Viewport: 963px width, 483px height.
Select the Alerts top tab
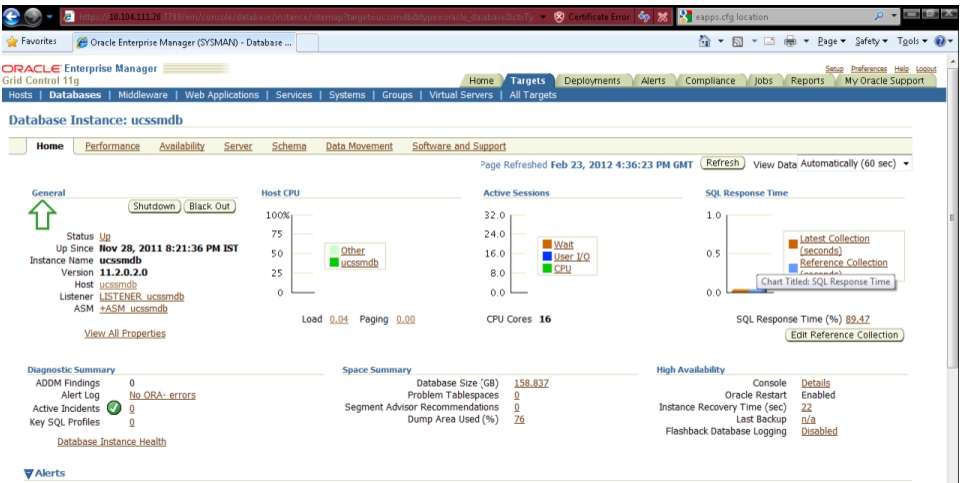click(x=653, y=80)
